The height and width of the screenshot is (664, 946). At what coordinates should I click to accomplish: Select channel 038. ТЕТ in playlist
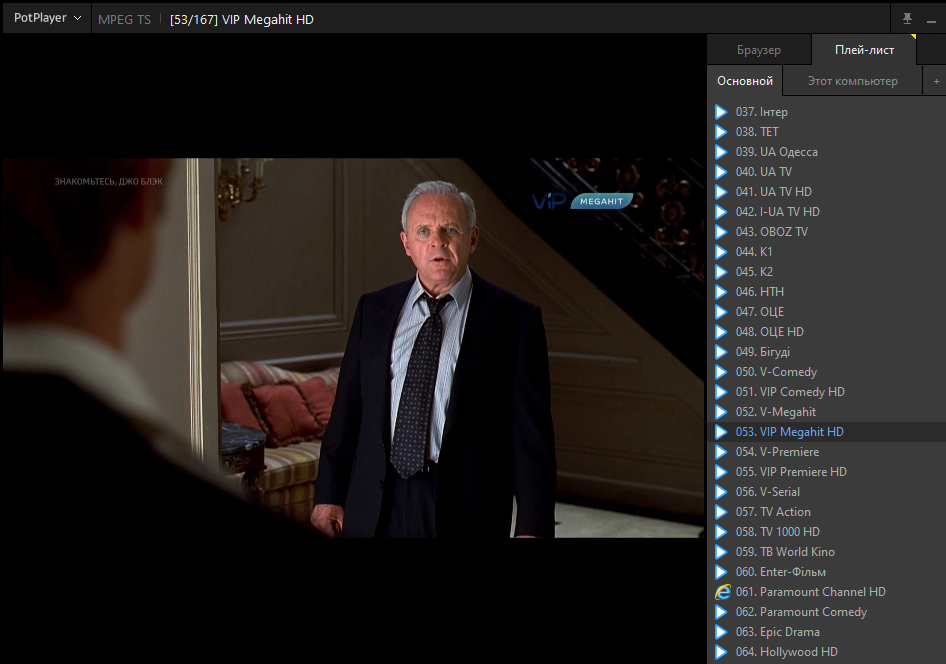coord(827,131)
